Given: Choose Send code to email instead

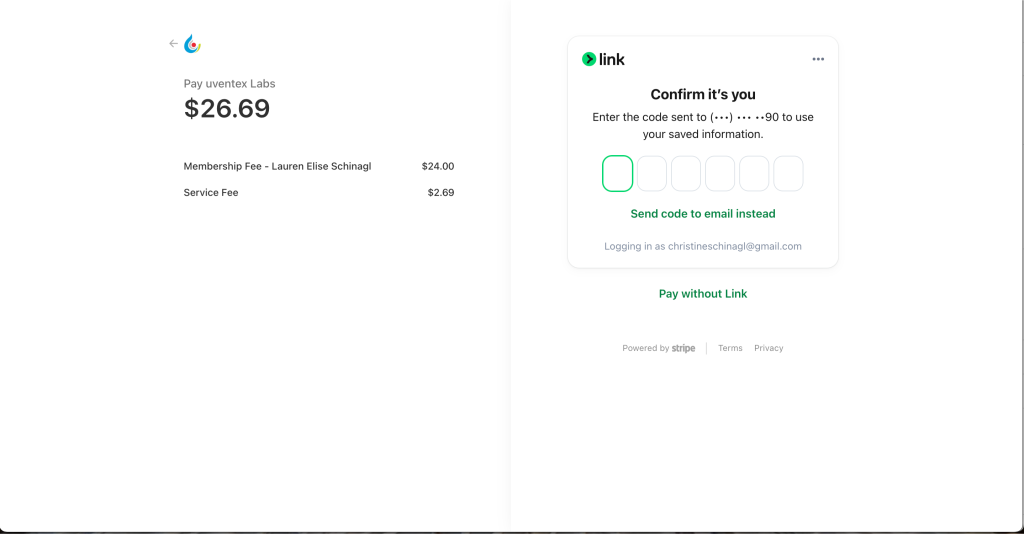Looking at the screenshot, I should tap(703, 214).
